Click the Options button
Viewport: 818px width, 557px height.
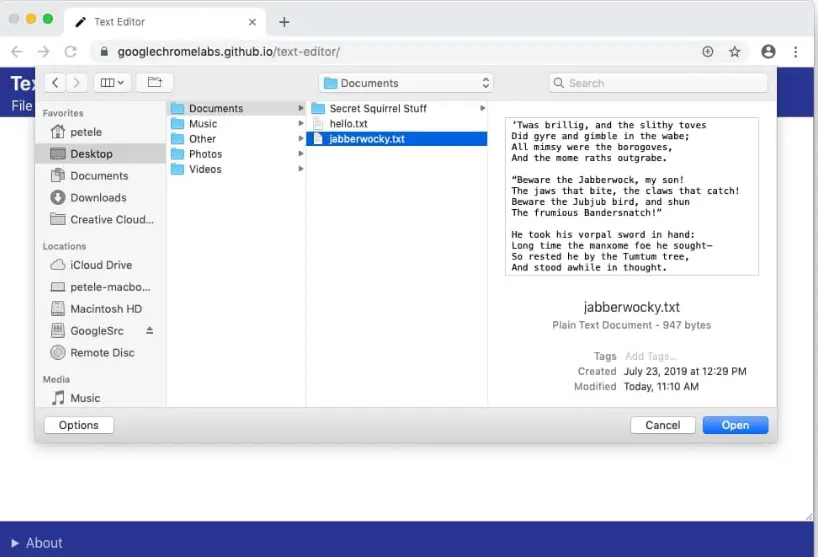(x=79, y=425)
